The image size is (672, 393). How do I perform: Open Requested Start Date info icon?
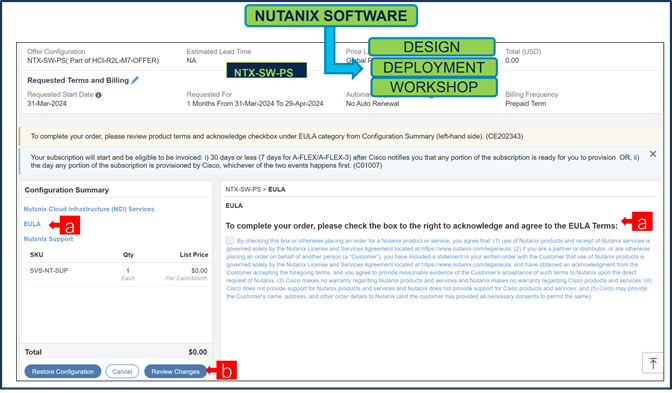(99, 95)
